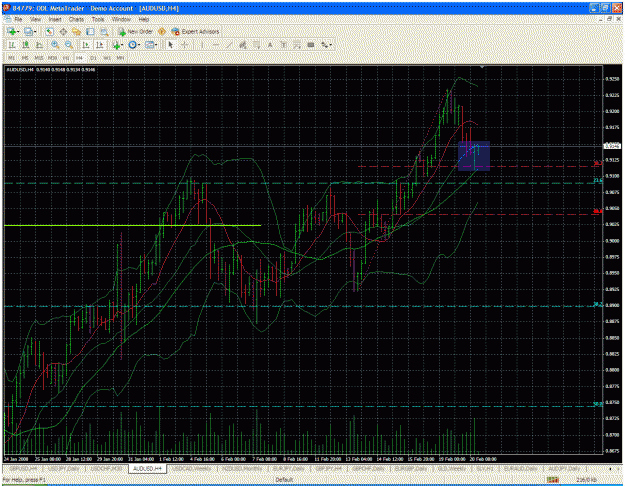Switch to the USDCAD,Weekly chart tab
This screenshot has width=625, height=486.
coord(192,469)
